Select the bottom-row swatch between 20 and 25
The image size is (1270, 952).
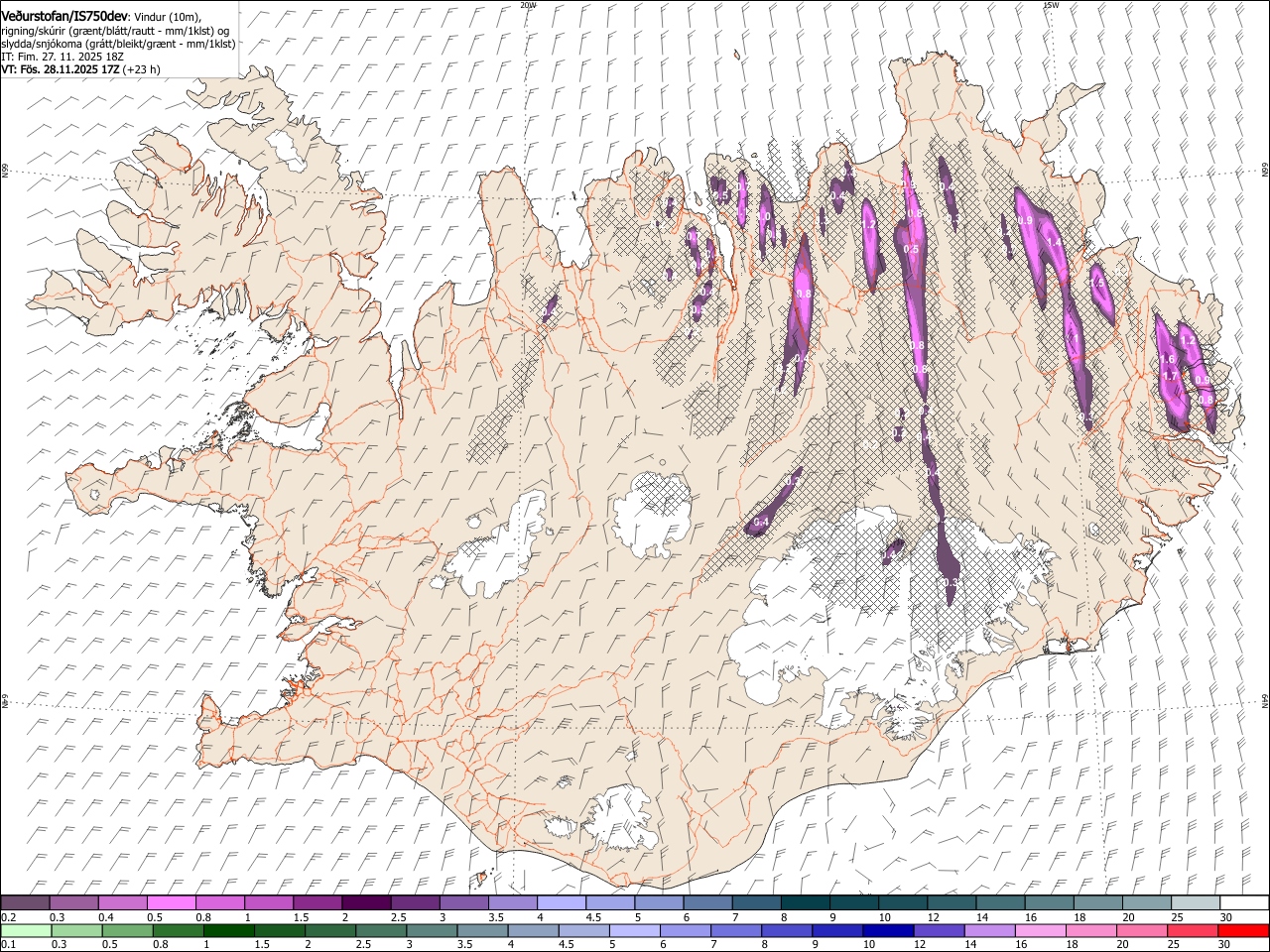point(1142,931)
